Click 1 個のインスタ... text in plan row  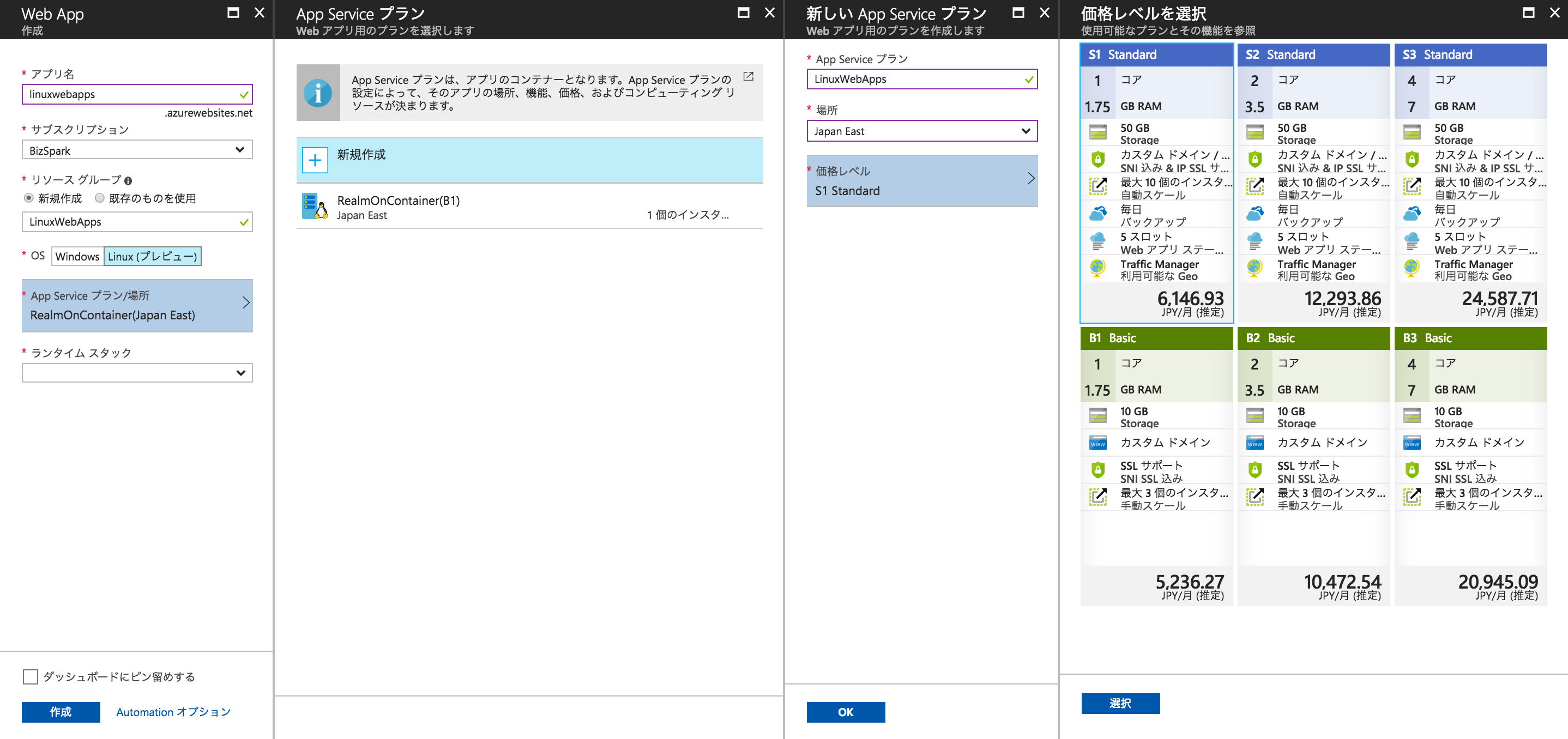click(688, 215)
